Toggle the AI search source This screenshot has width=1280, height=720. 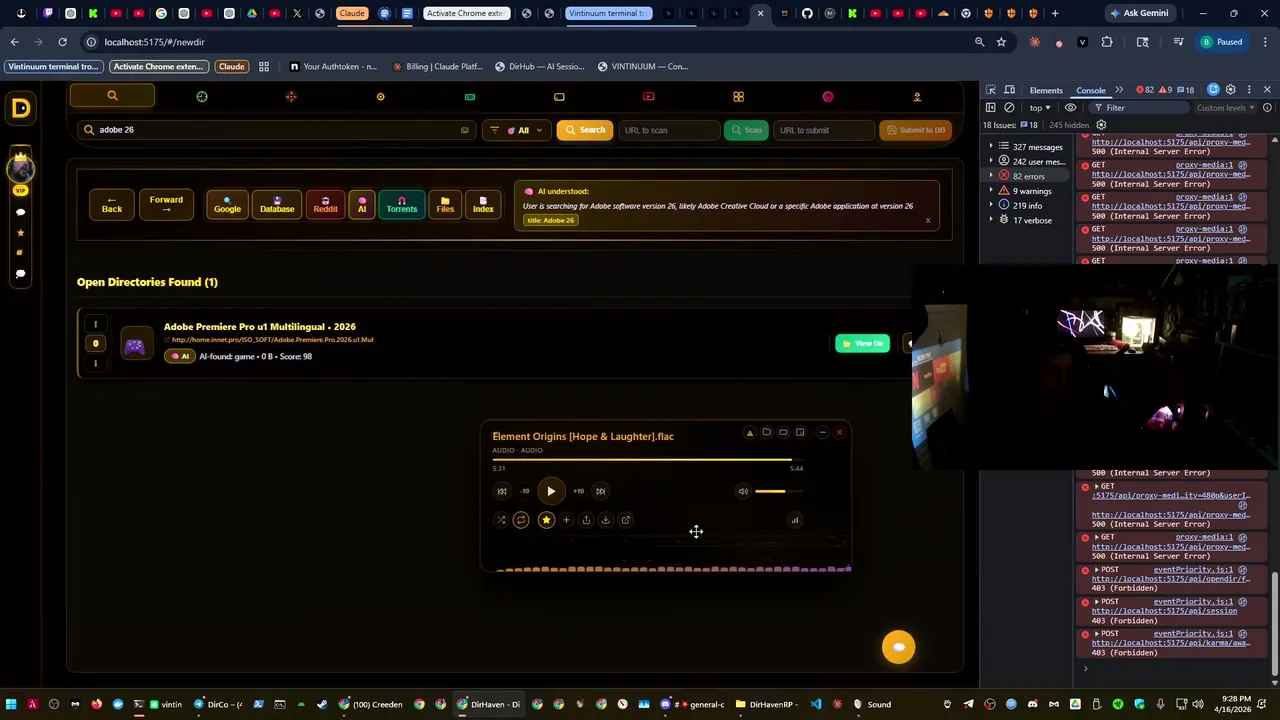(x=362, y=204)
